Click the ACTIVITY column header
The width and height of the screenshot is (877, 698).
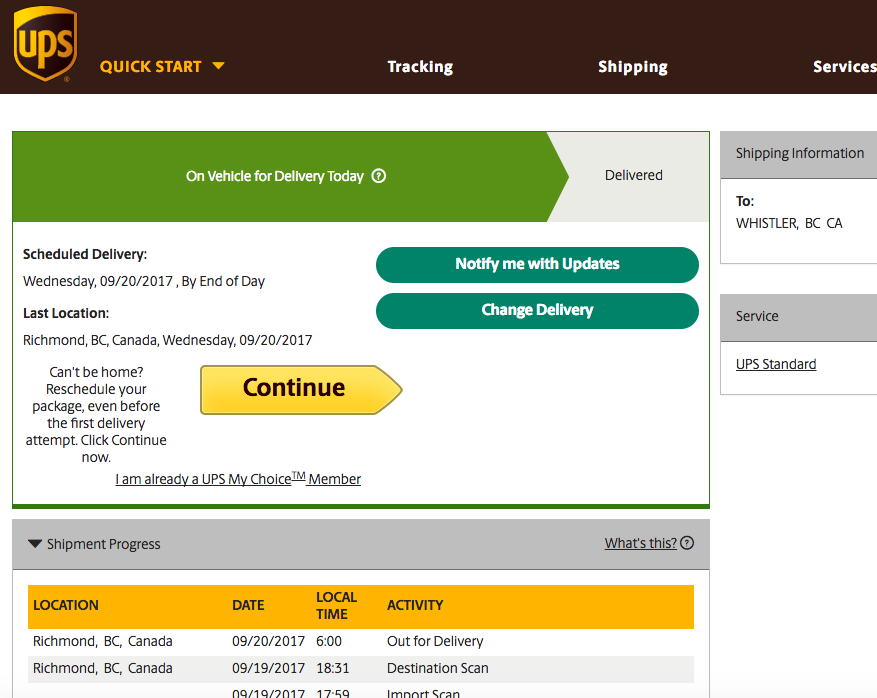click(x=415, y=605)
